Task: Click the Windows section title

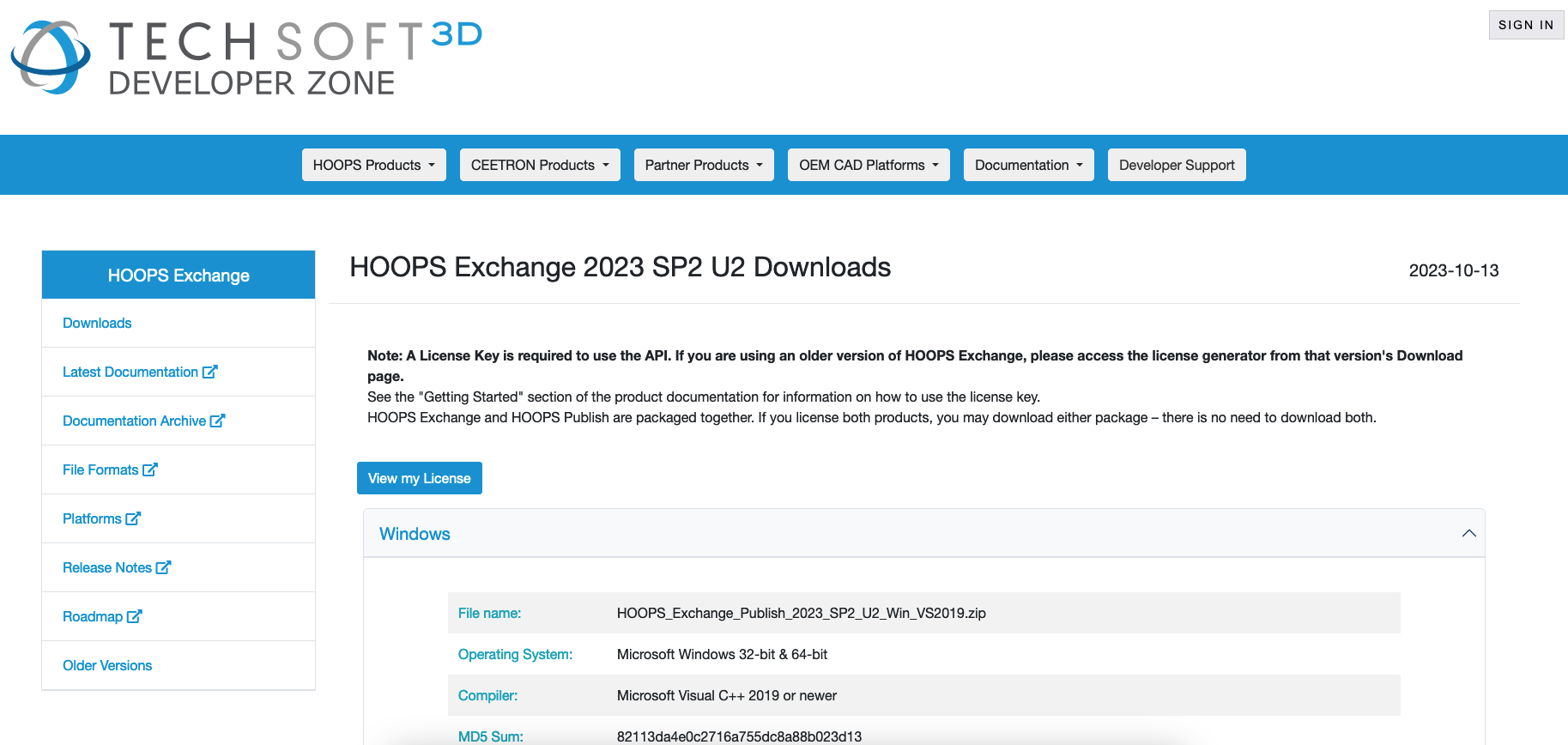Action: pyautogui.click(x=415, y=534)
